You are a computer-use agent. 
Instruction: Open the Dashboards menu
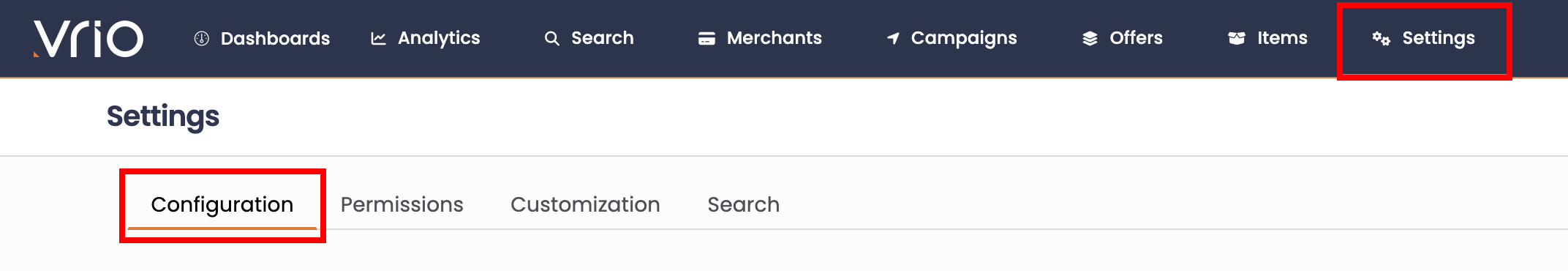(x=275, y=38)
